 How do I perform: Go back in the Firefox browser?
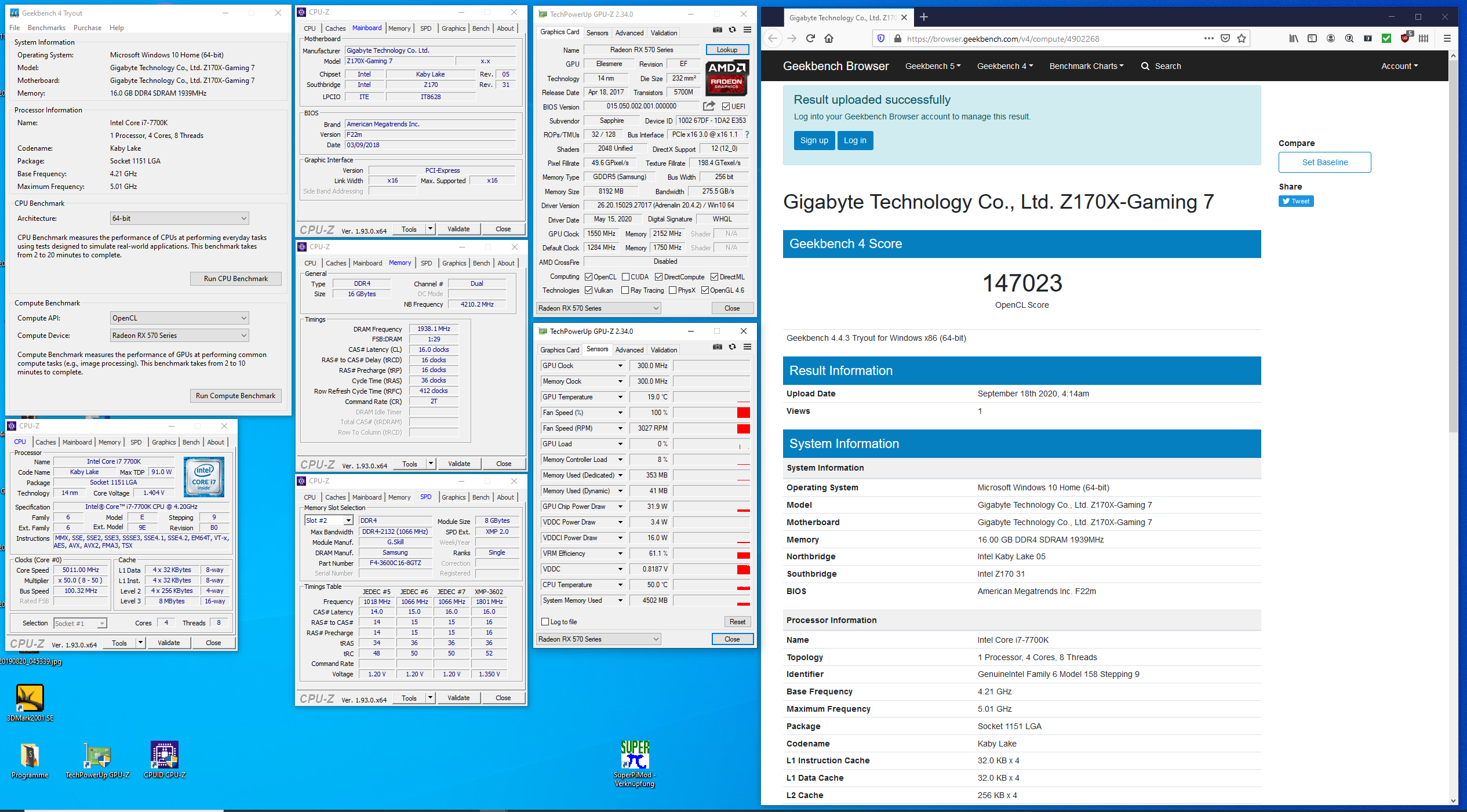[x=773, y=39]
